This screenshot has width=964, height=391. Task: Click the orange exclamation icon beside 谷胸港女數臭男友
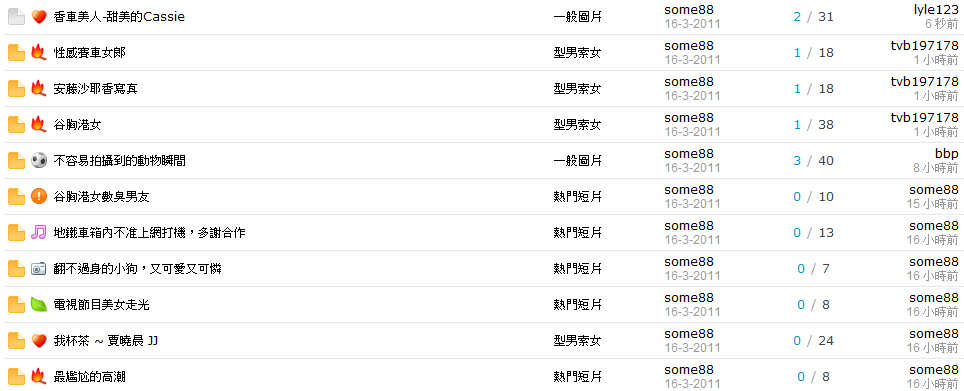39,197
